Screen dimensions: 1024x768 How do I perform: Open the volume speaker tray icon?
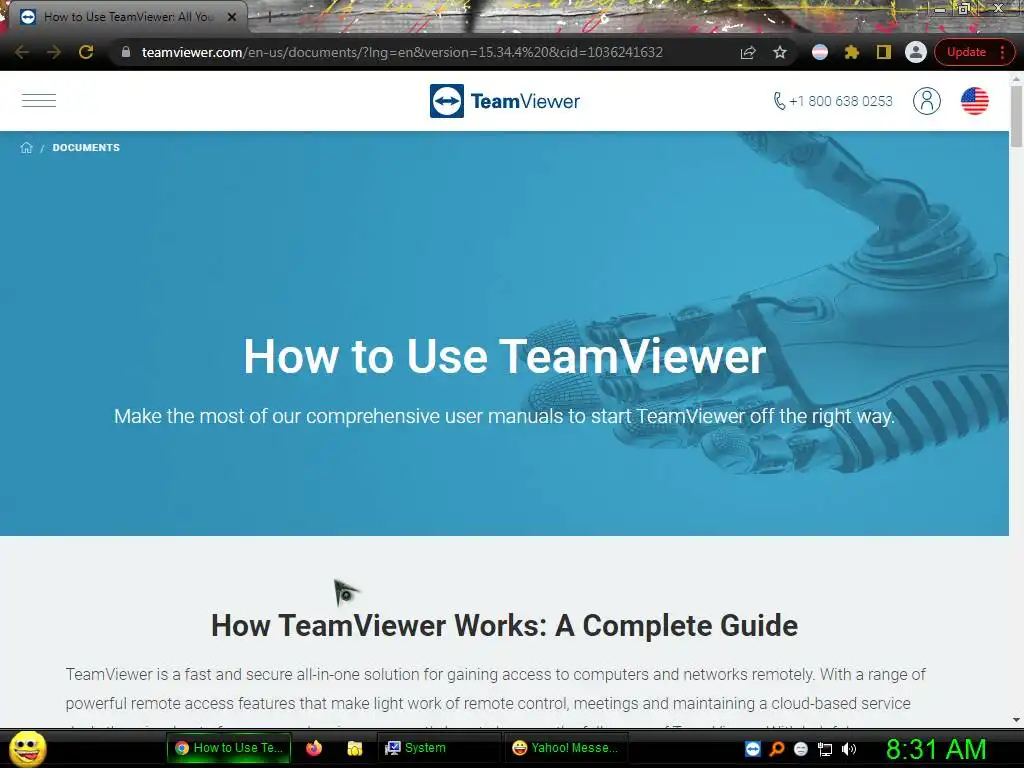(848, 749)
